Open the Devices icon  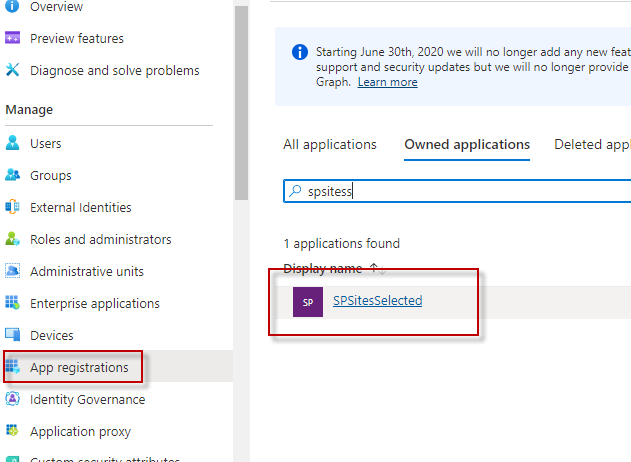13,335
